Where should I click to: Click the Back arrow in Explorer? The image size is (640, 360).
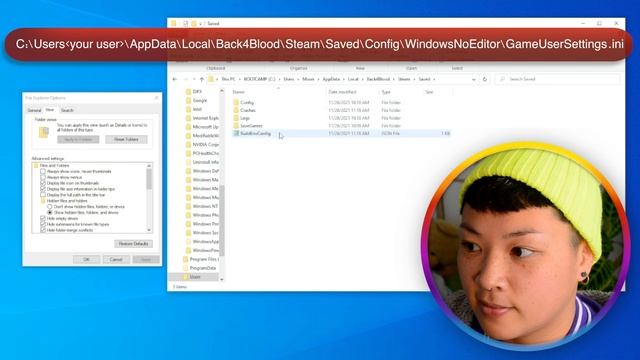pos(175,79)
